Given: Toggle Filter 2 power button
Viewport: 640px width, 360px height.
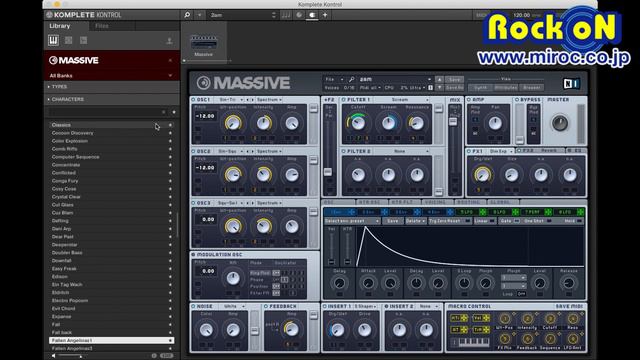Looking at the screenshot, I should 343,151.
